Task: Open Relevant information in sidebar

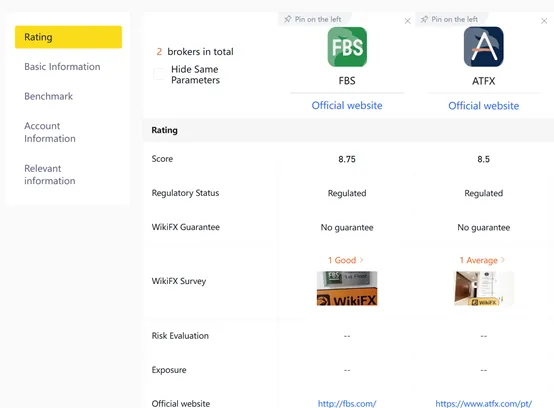Action: point(50,175)
